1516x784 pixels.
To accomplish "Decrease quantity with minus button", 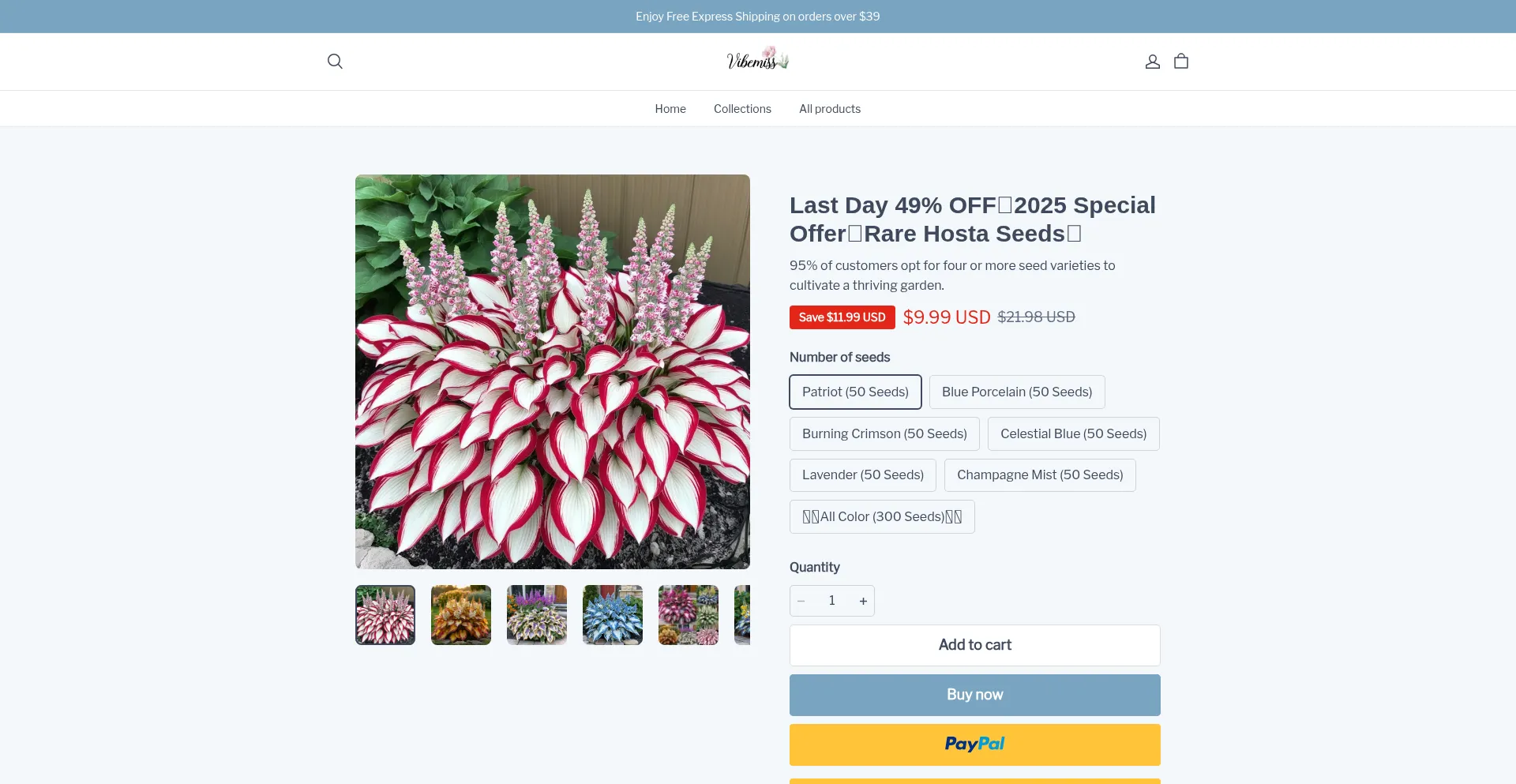I will coord(801,601).
